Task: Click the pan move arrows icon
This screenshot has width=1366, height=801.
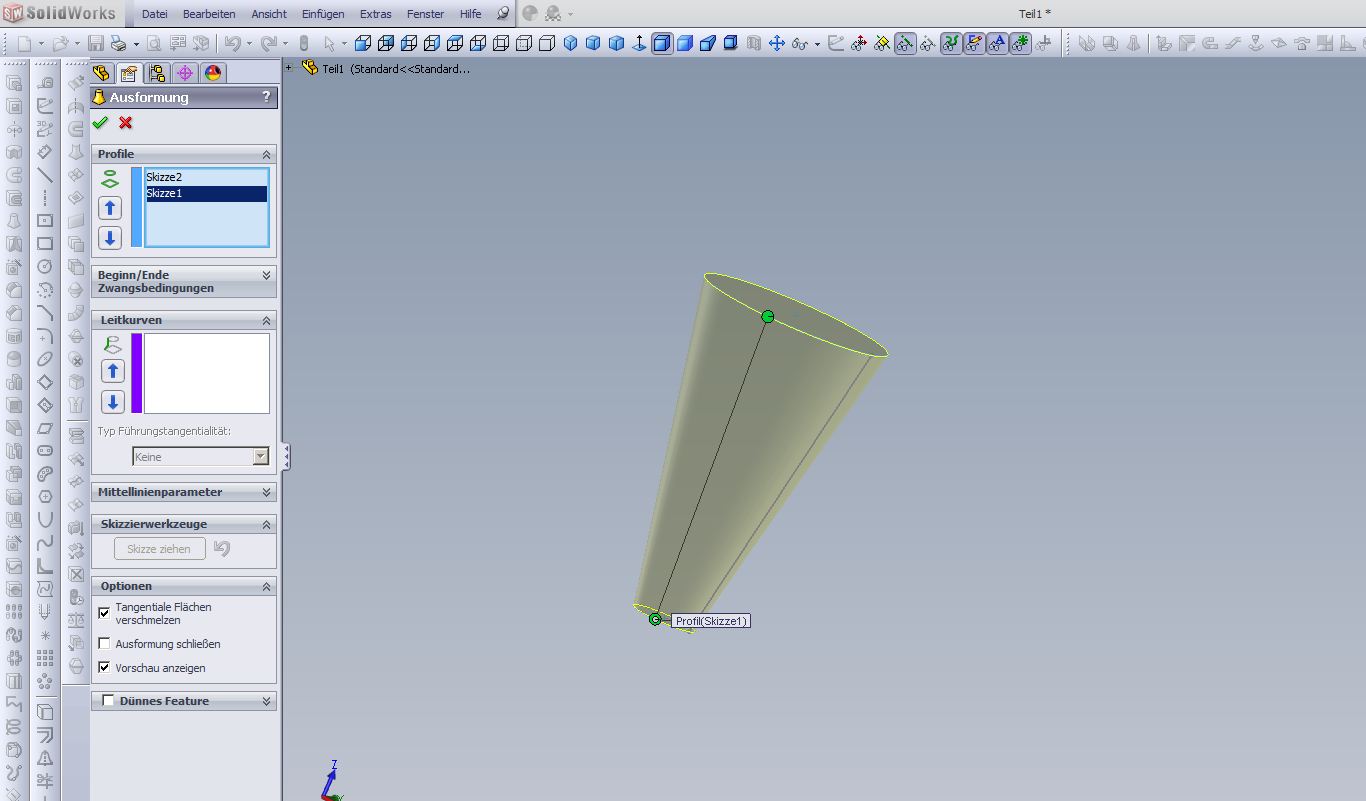Action: click(776, 44)
